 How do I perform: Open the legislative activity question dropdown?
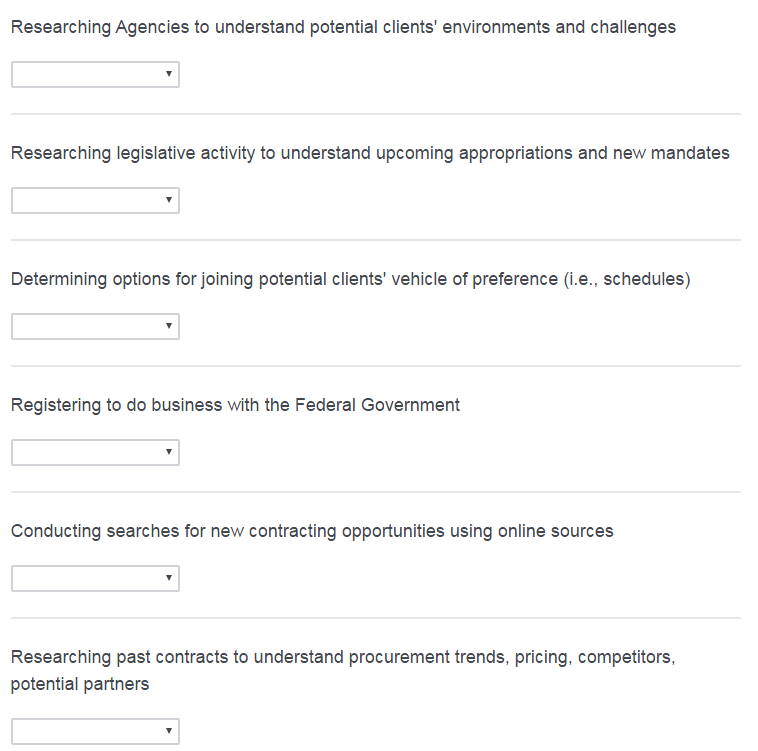[x=95, y=201]
